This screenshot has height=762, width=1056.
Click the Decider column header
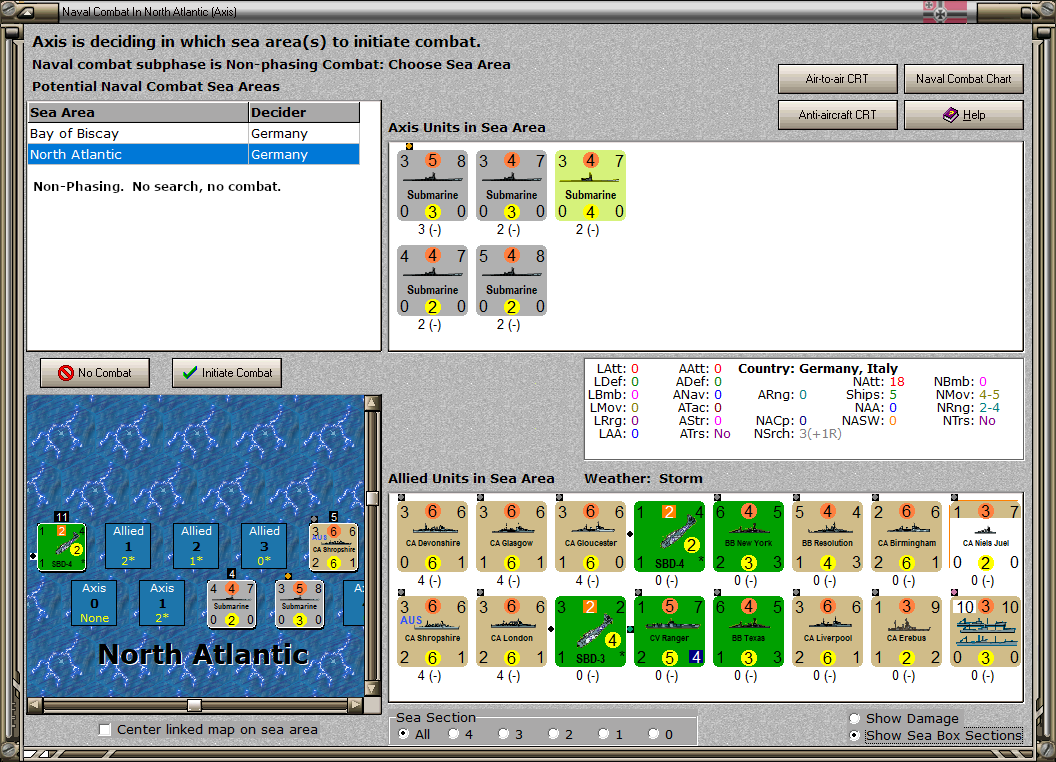(x=304, y=113)
